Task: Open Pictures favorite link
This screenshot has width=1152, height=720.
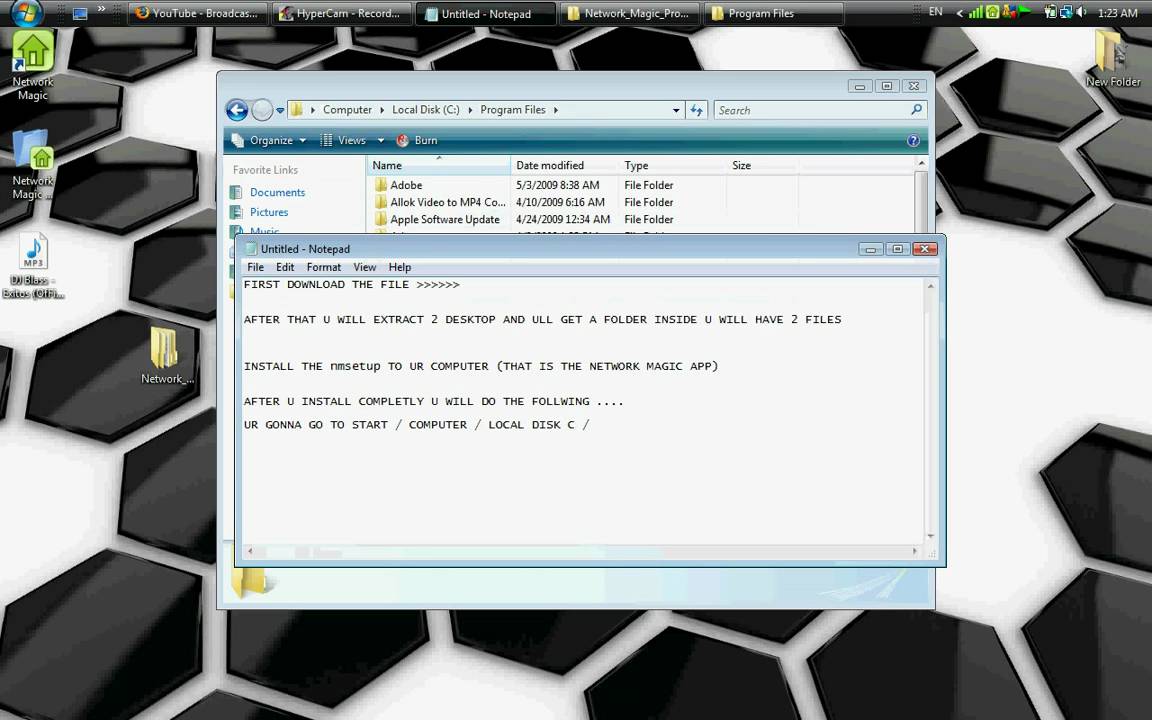Action: point(259,212)
